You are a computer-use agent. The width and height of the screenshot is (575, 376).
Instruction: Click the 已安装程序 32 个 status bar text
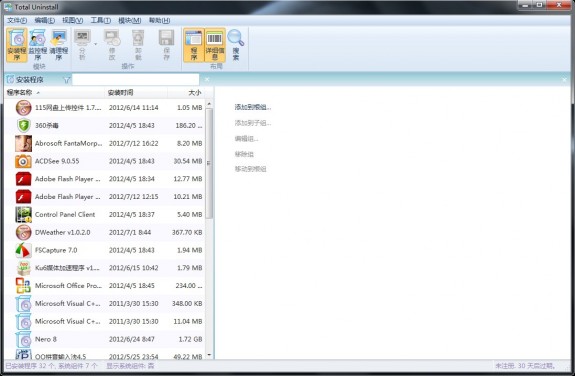(51, 366)
